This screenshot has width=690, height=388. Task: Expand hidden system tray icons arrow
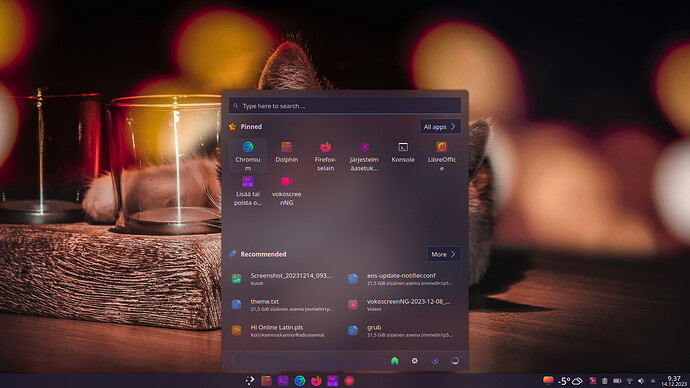[x=653, y=381]
